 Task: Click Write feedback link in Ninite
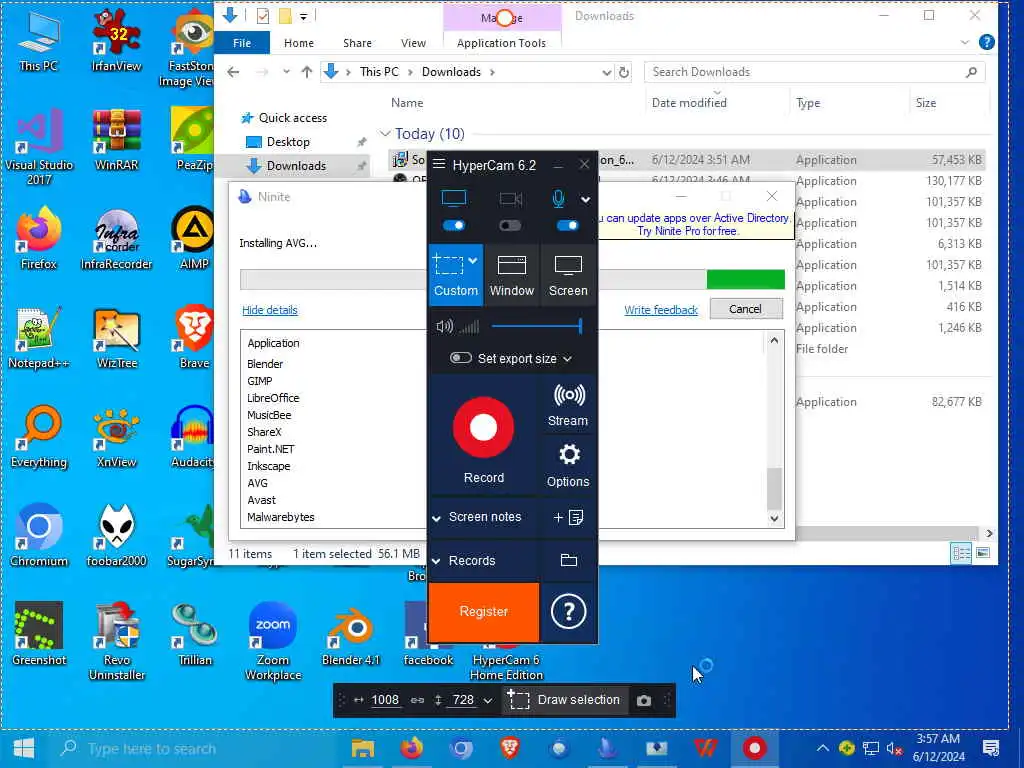tap(661, 310)
